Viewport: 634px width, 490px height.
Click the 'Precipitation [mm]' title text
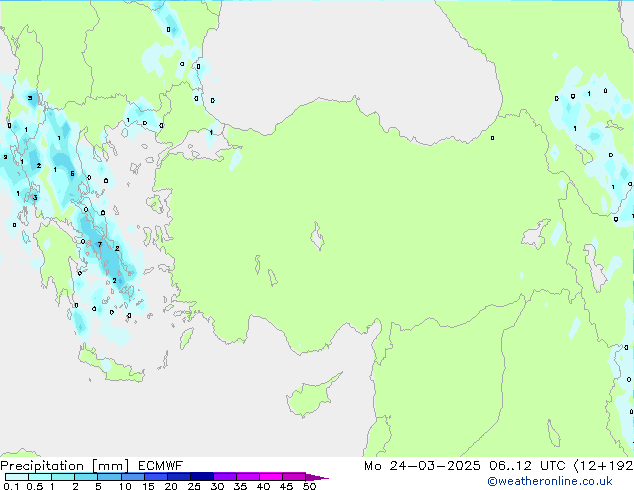[x=64, y=466]
